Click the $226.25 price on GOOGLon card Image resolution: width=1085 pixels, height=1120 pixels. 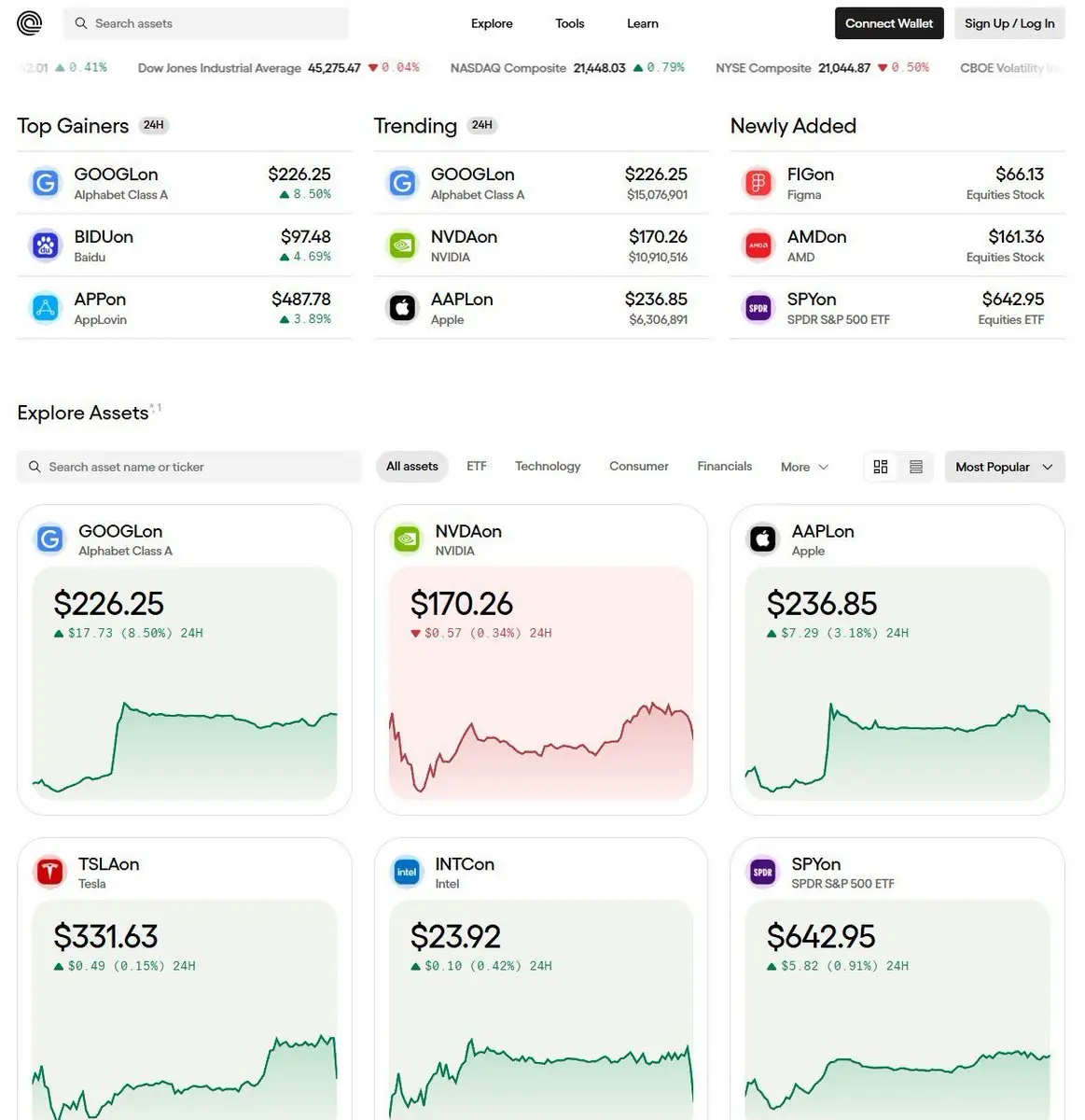pos(108,604)
